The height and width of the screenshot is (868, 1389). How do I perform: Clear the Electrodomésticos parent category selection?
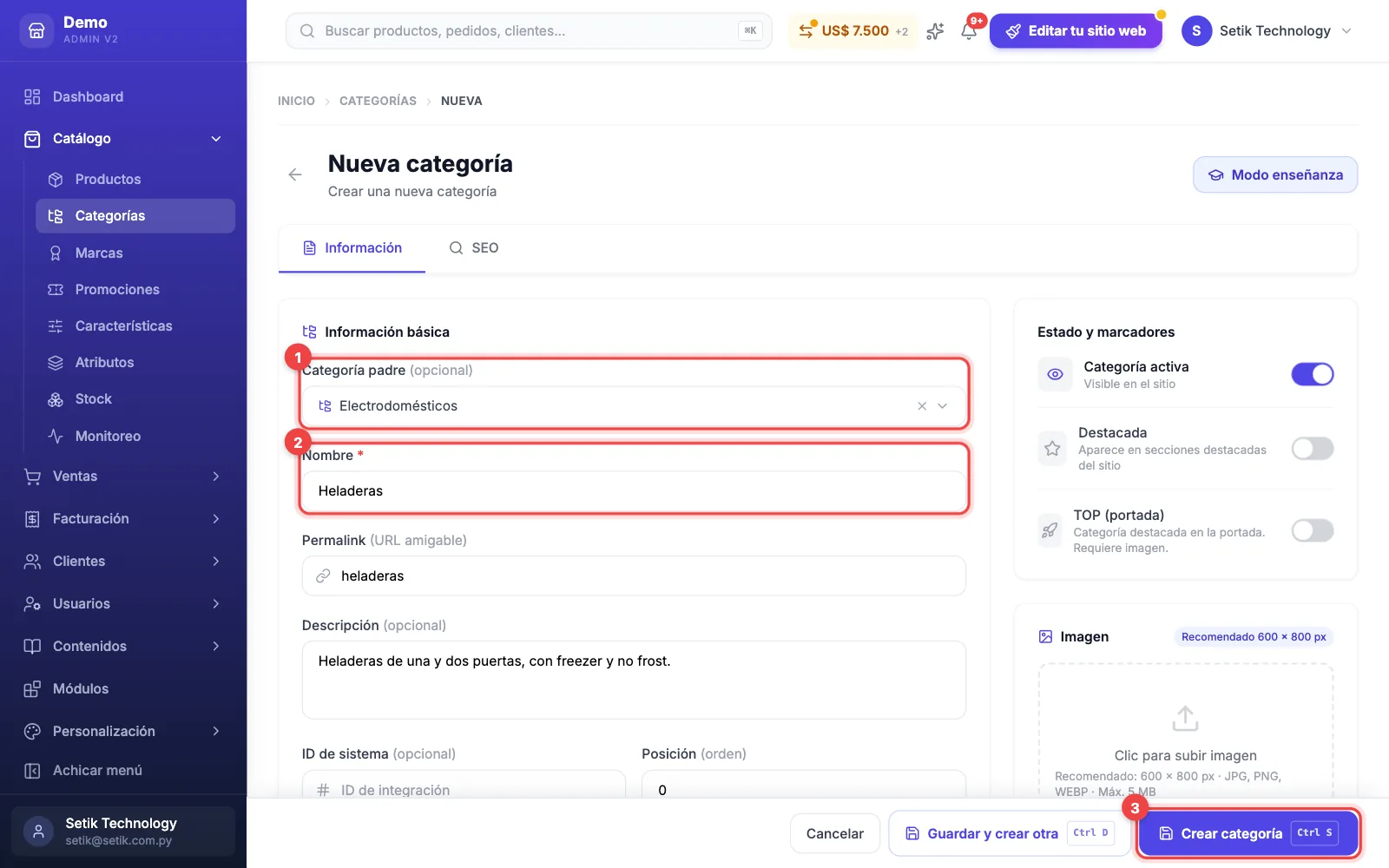pyautogui.click(x=922, y=406)
